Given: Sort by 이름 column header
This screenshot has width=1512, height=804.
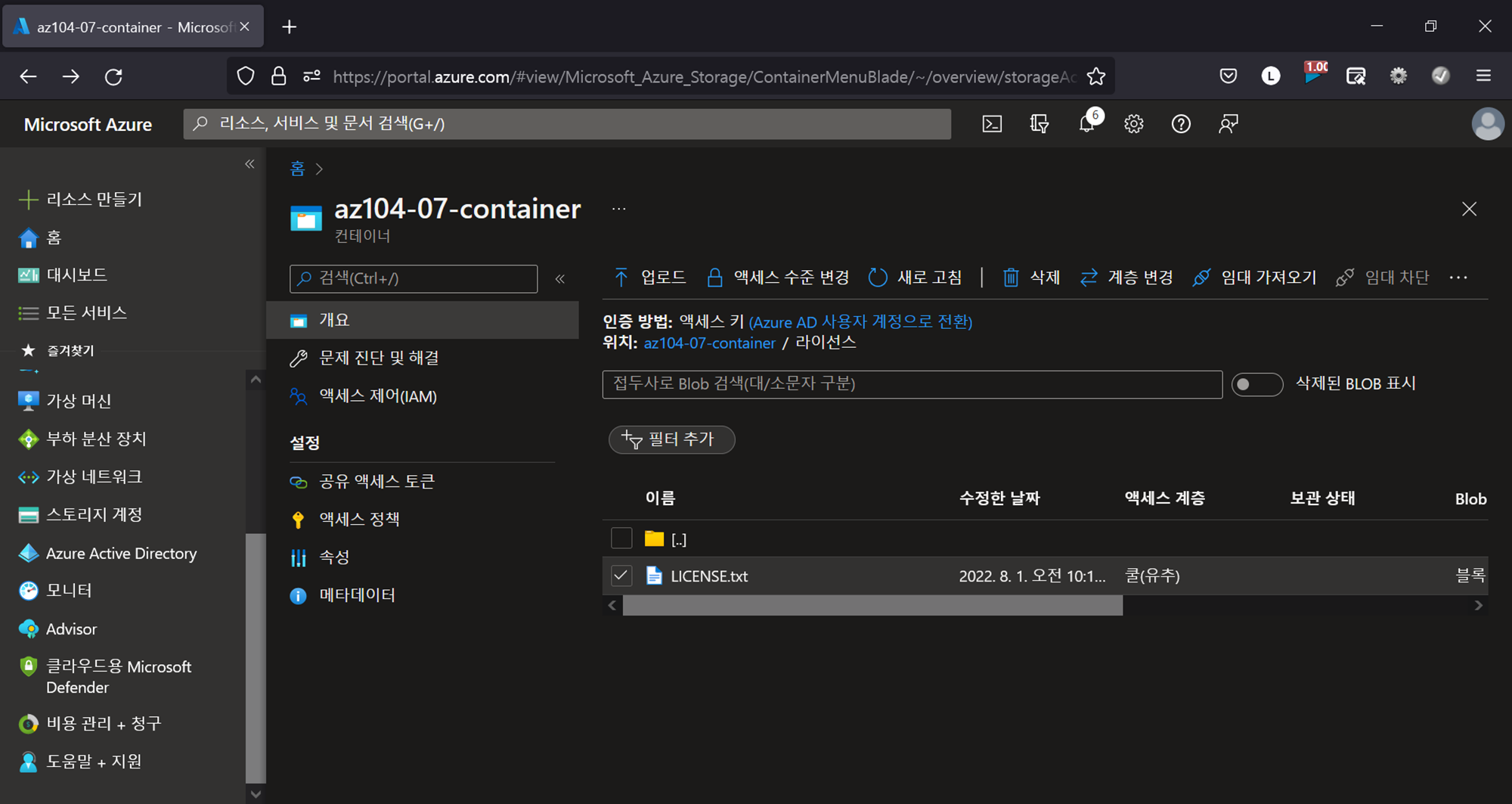Looking at the screenshot, I should tap(660, 498).
